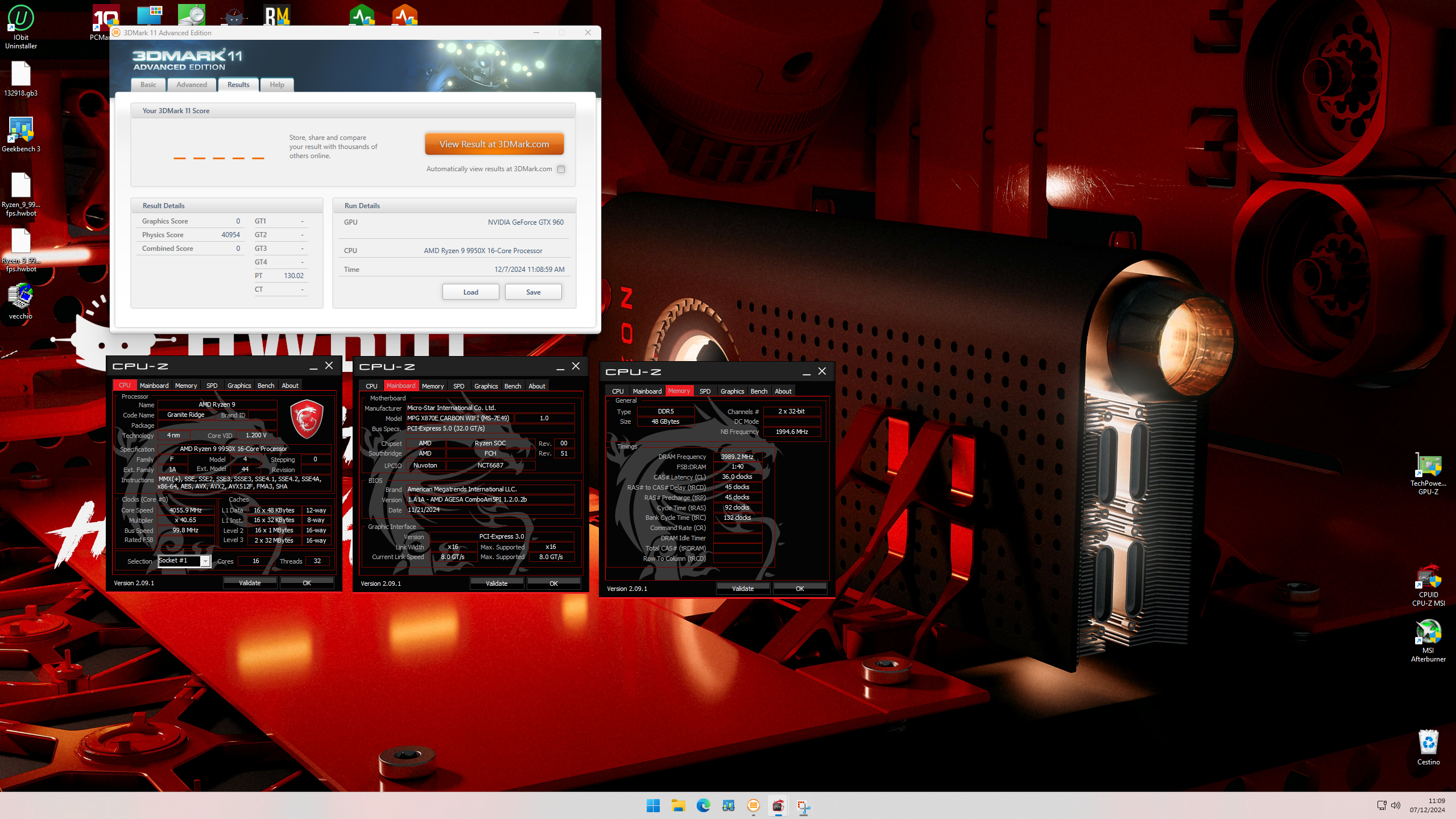Switch to CPU-Z MSI taskbar icon
The width and height of the screenshot is (1456, 819).
tap(778, 805)
